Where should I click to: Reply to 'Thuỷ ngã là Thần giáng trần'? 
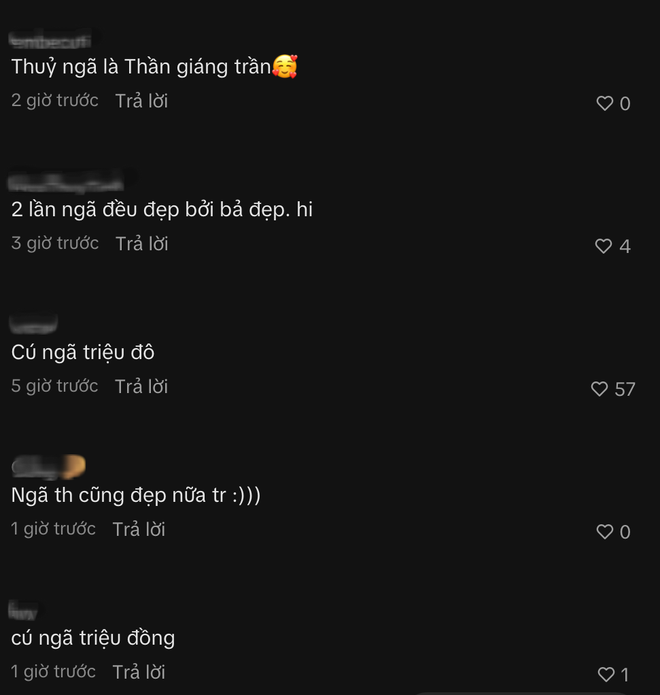141,101
